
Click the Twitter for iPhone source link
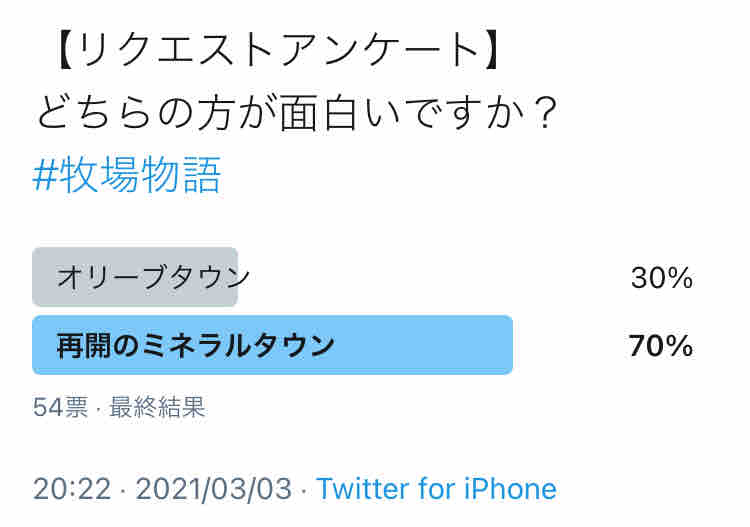pyautogui.click(x=436, y=489)
